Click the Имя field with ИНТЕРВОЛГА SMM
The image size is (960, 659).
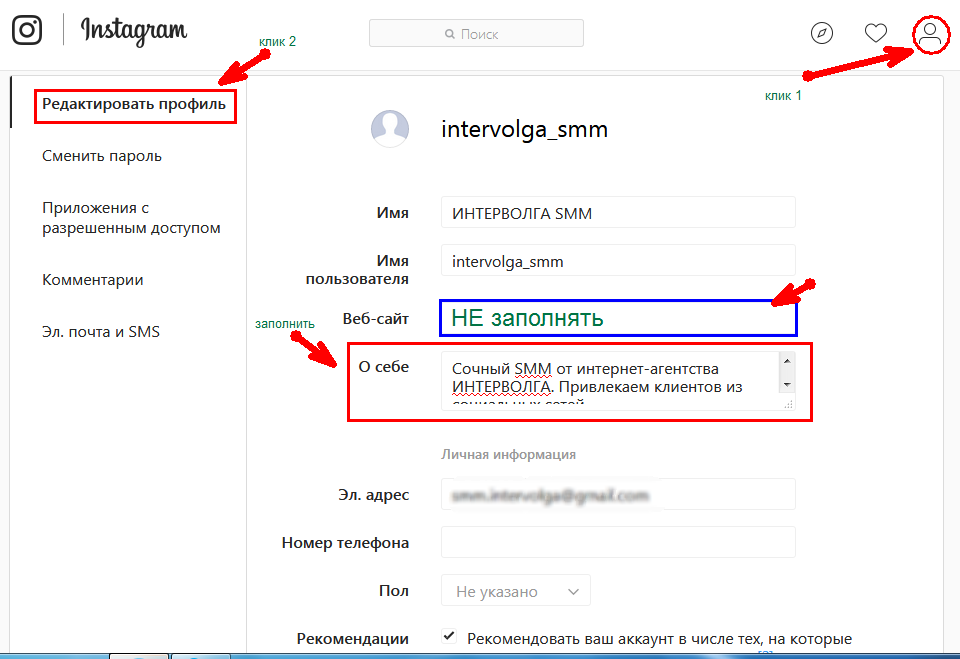coord(618,213)
